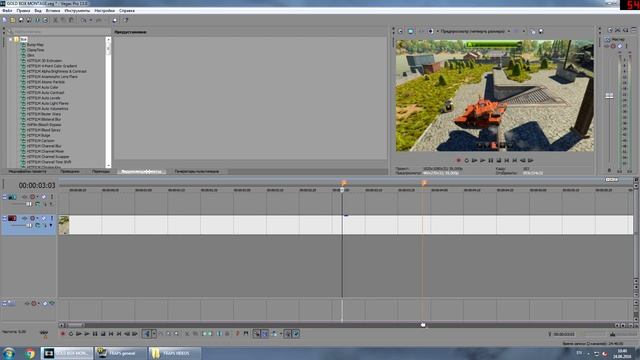The image size is (640, 360).
Task: Open the Auto Ripple mode dropdown arrow
Action: [280, 334]
